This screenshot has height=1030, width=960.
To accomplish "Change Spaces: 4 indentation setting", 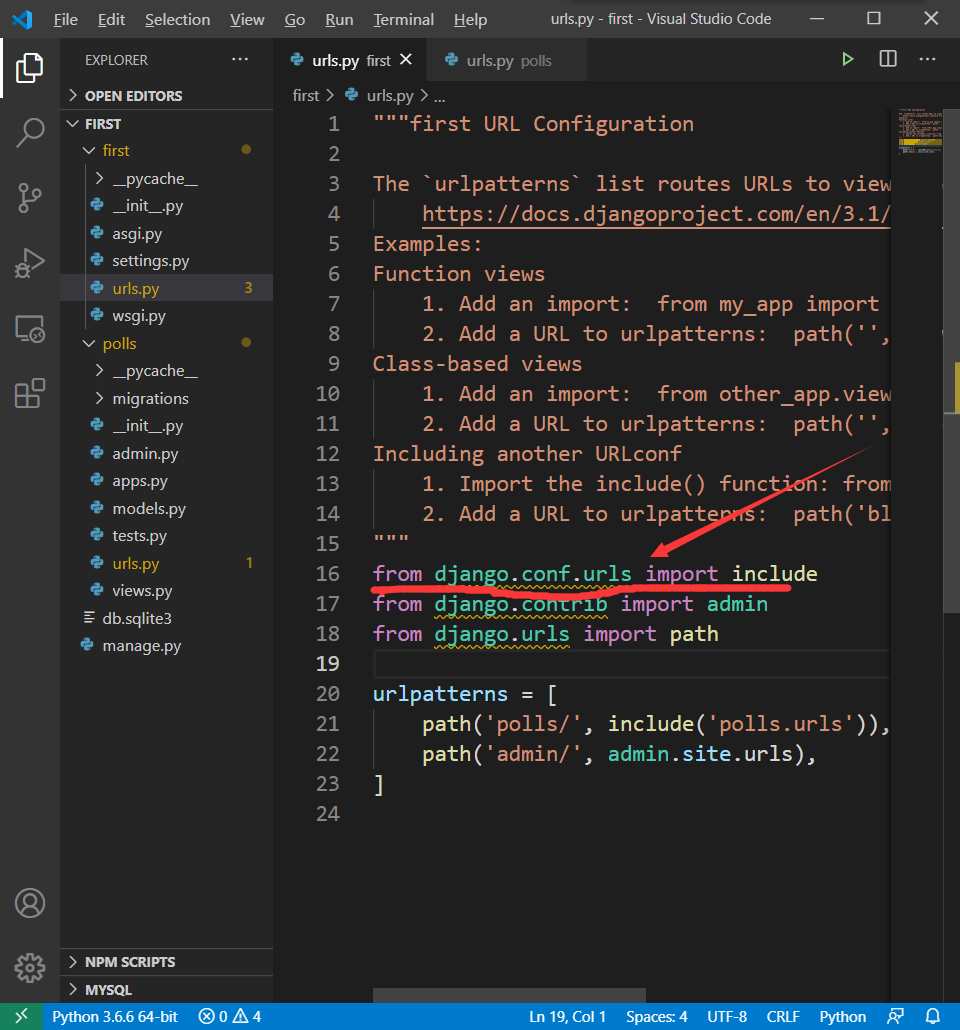I will click(x=656, y=1016).
